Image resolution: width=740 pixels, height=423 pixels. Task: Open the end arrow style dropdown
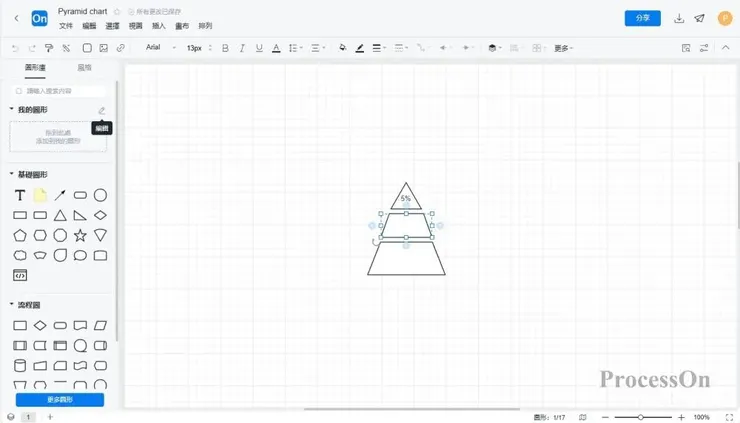click(x=468, y=48)
